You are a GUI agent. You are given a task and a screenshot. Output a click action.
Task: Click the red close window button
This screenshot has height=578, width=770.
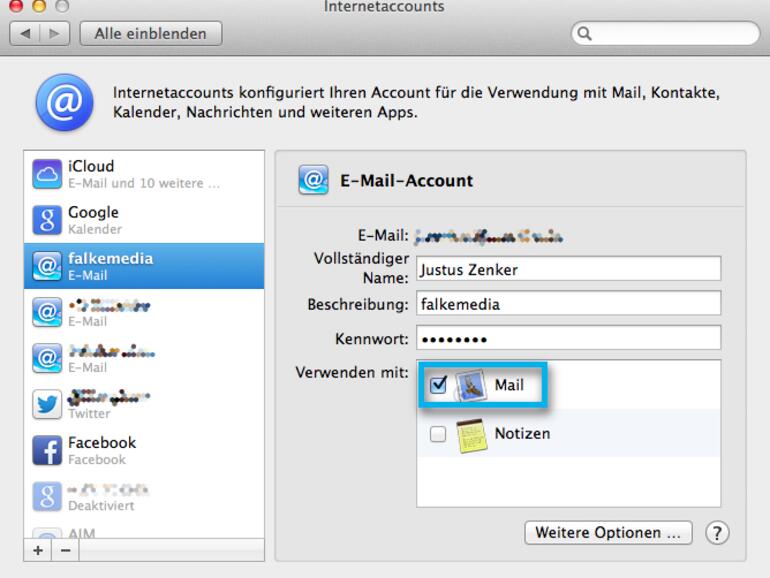tap(16, 5)
